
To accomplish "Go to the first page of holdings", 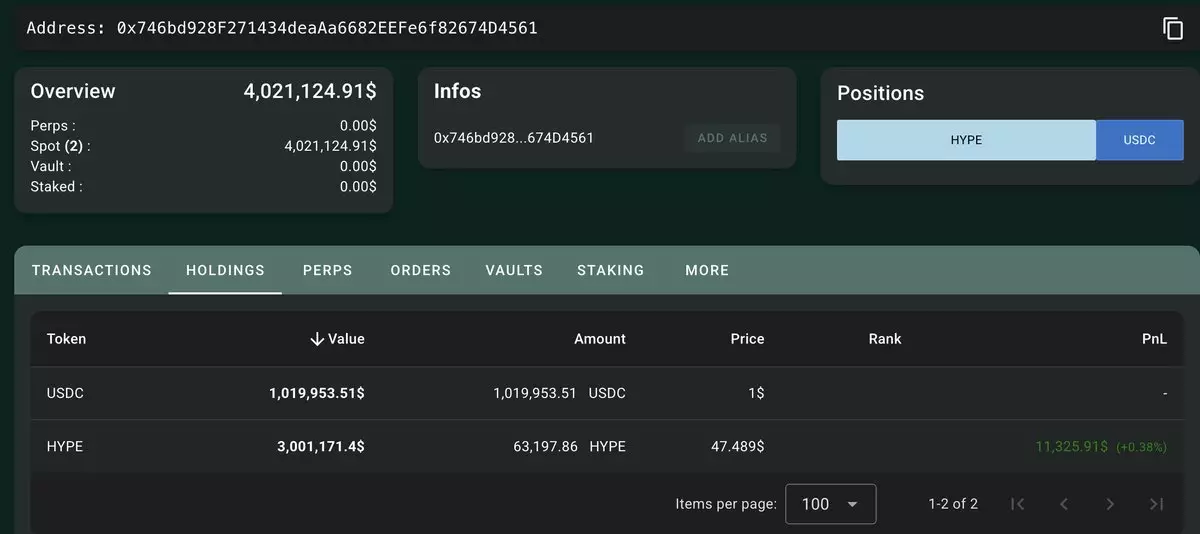I will click(1018, 504).
